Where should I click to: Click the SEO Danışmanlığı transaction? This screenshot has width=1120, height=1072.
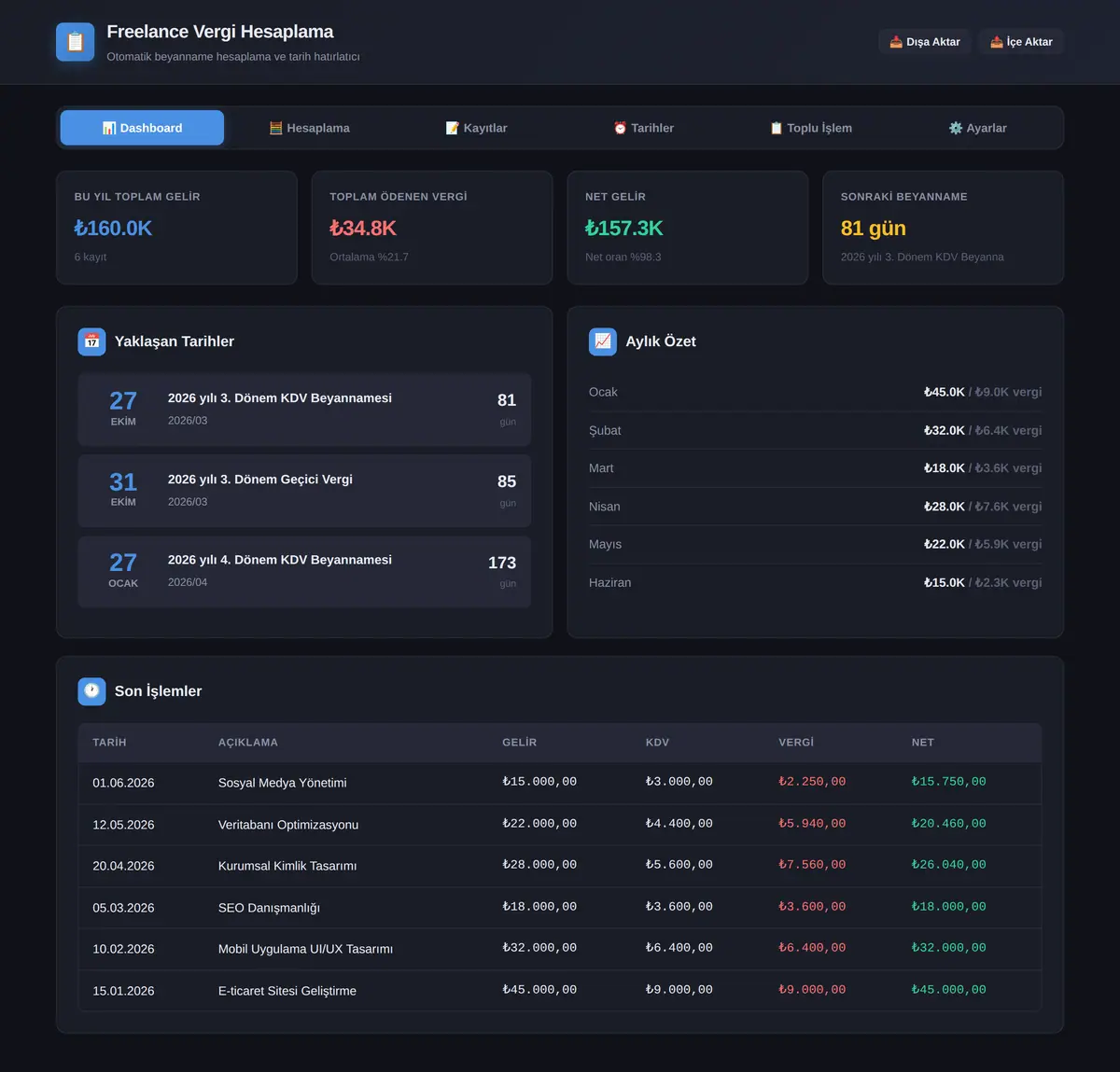[x=560, y=908]
